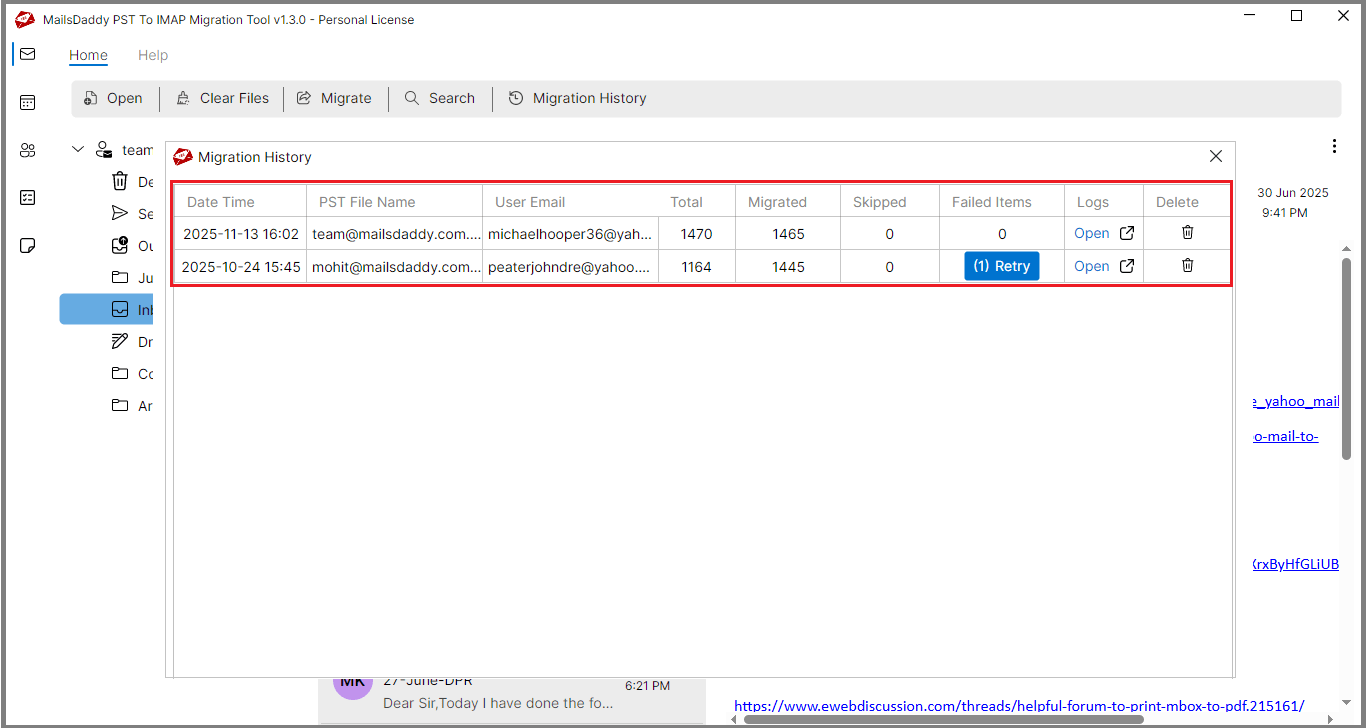The image size is (1366, 728).
Task: Open the three-dot overflow menu near the preview pane
Action: pos(1334,145)
